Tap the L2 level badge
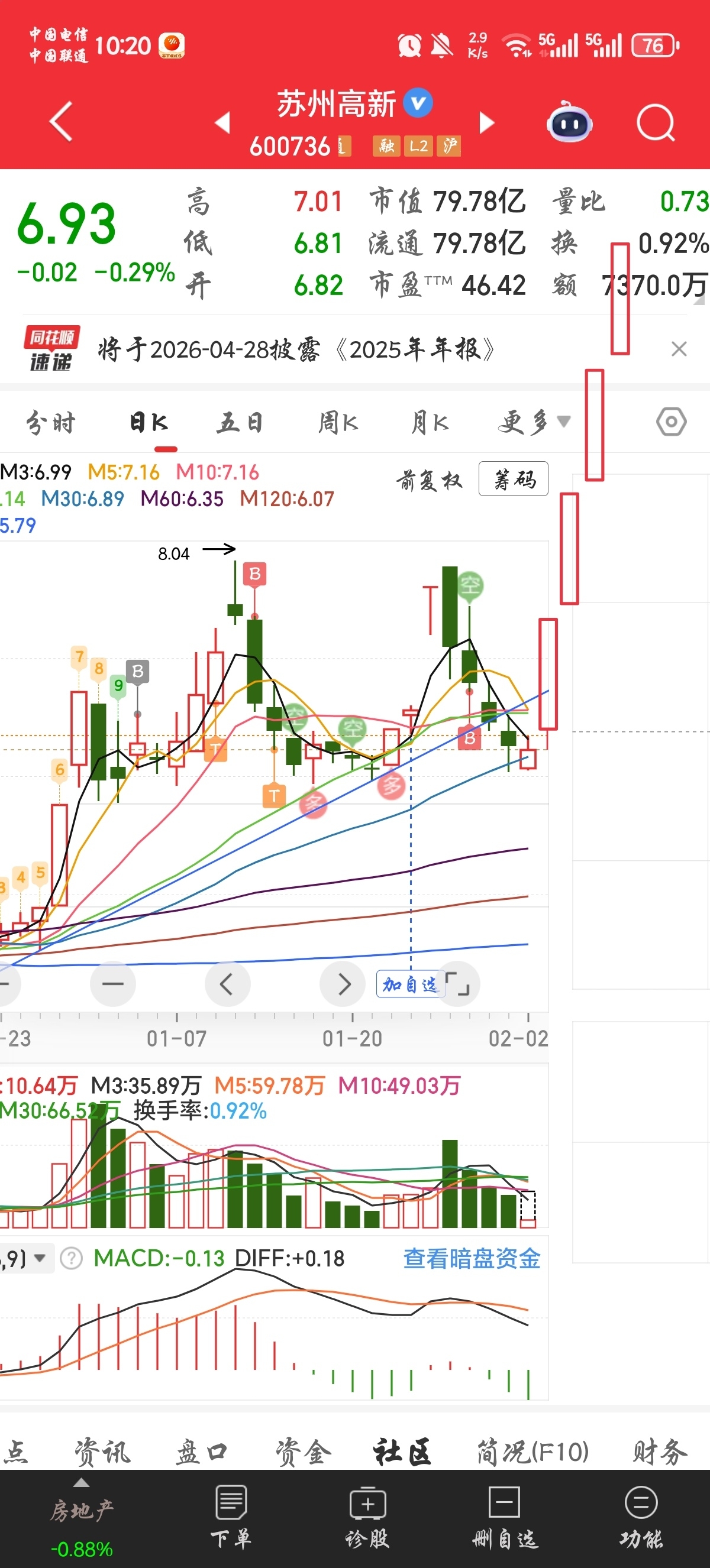 pyautogui.click(x=418, y=145)
